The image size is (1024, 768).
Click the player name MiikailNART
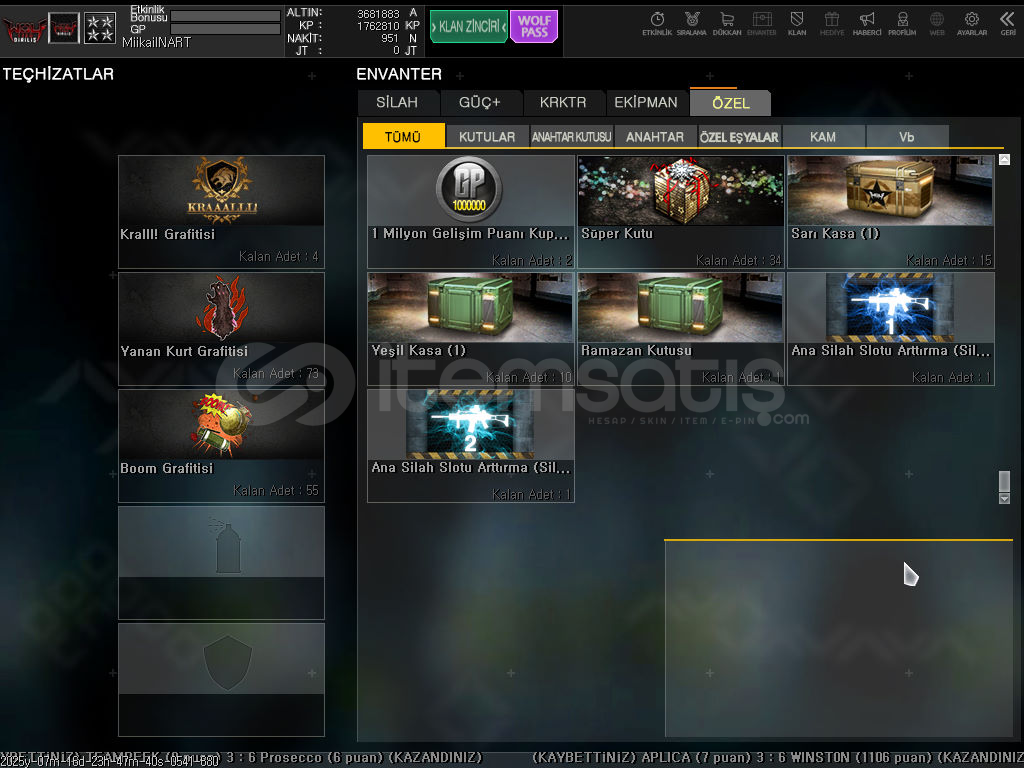pyautogui.click(x=157, y=42)
